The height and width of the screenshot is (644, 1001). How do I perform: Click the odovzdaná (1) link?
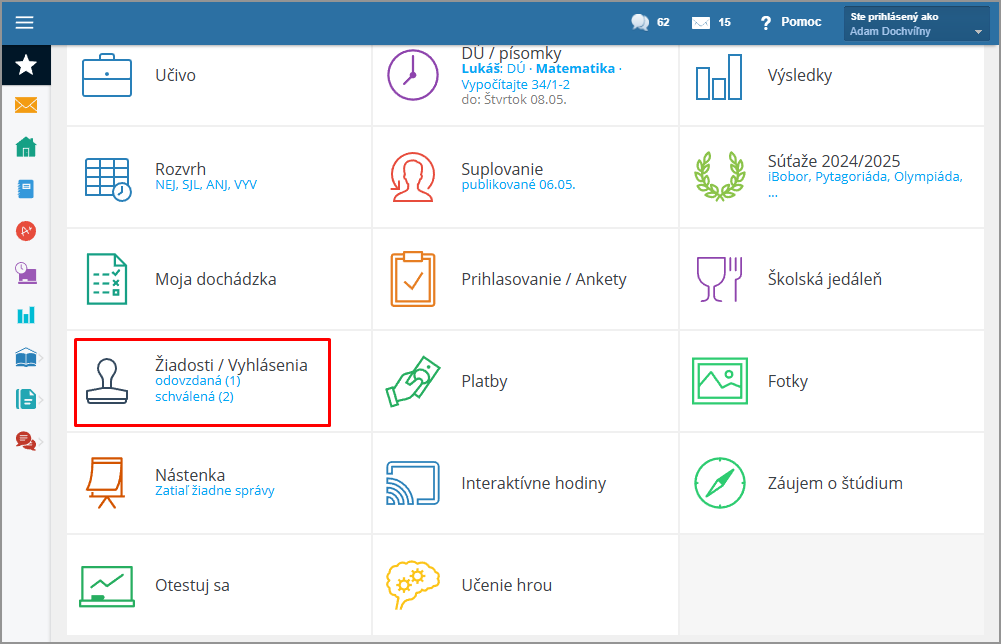[198, 381]
